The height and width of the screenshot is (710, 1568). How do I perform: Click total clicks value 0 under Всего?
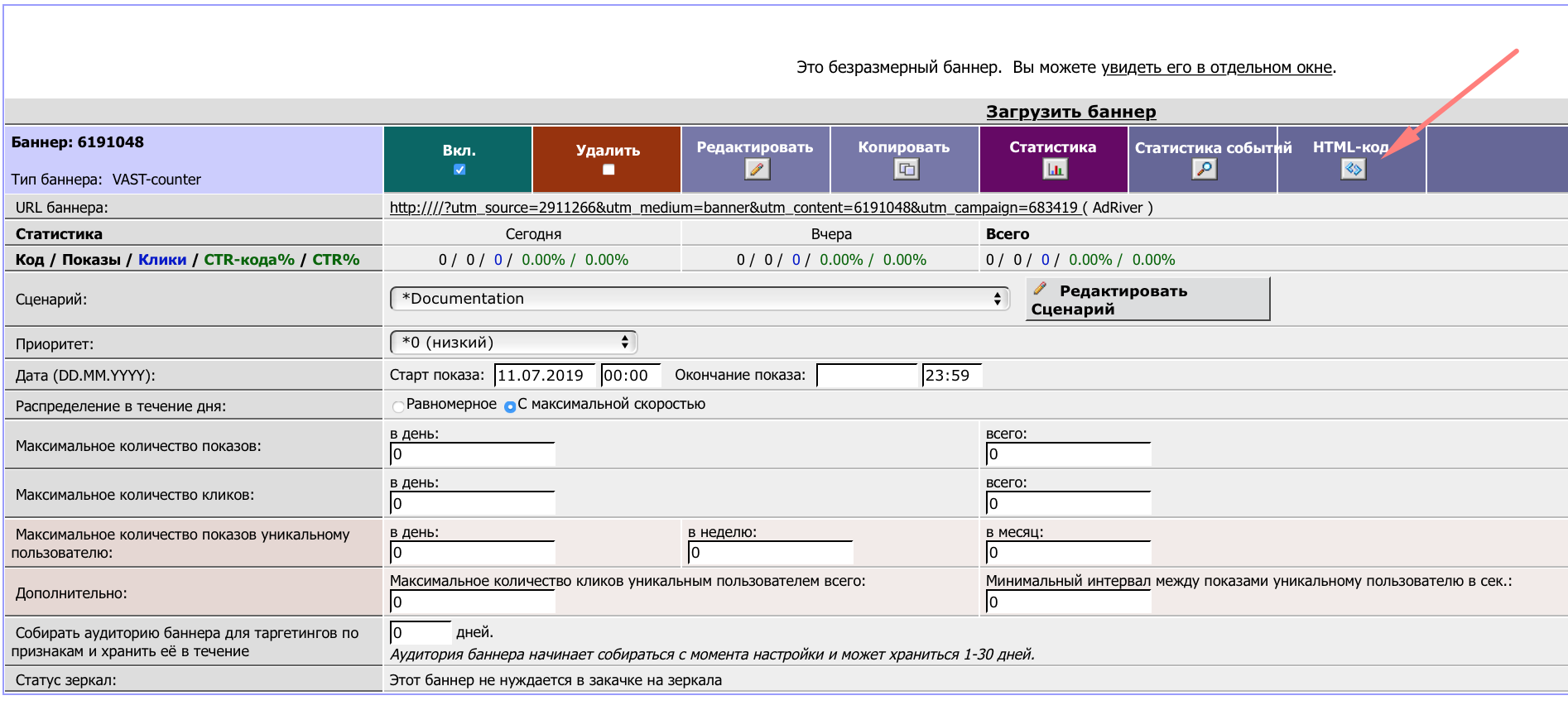point(1046,260)
